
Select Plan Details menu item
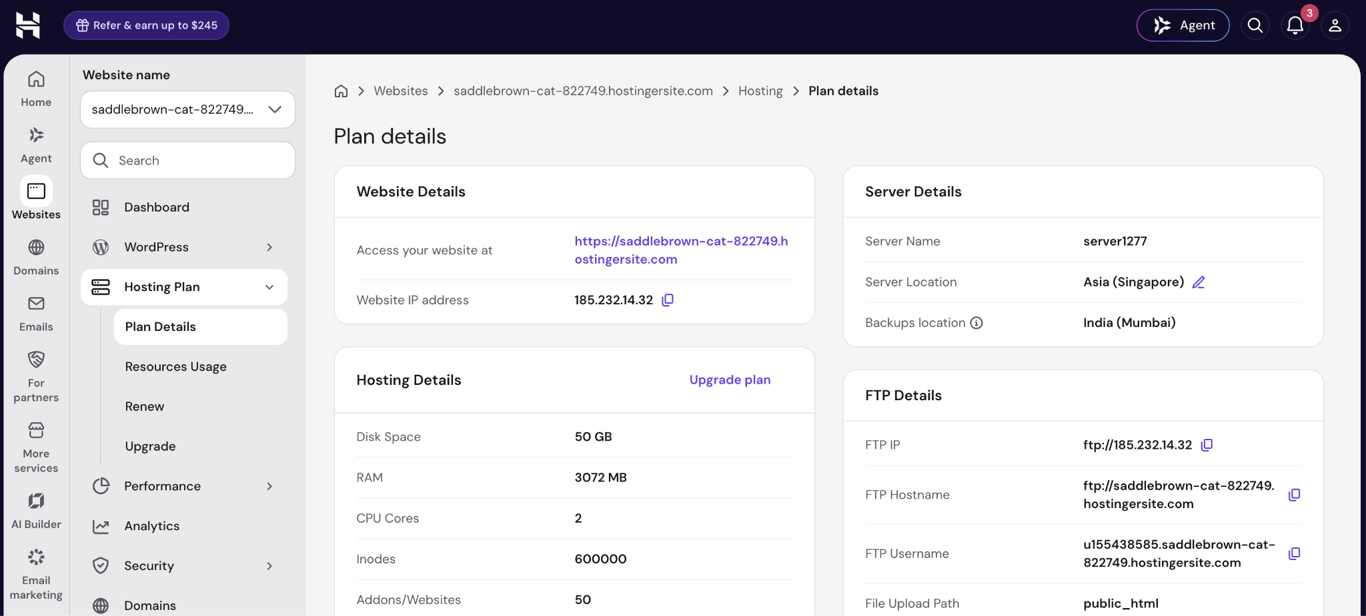(200, 327)
